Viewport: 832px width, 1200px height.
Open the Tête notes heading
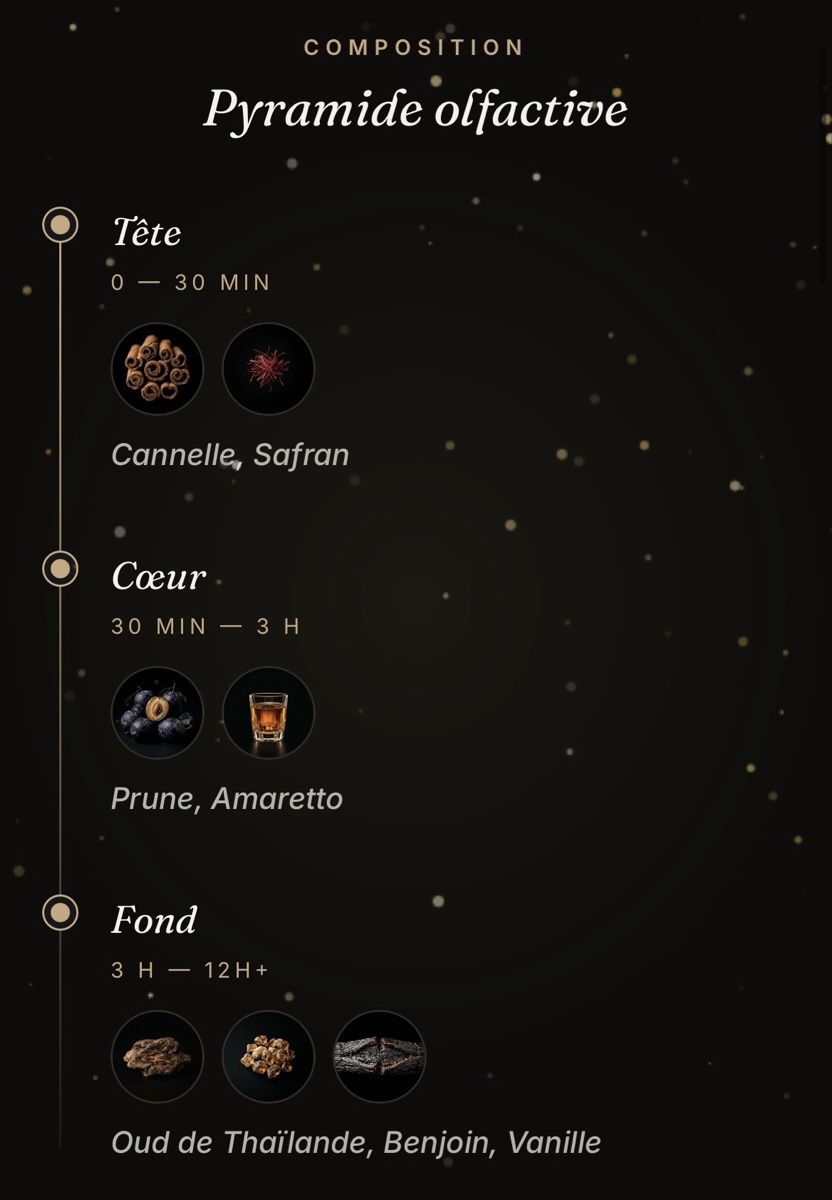[146, 232]
